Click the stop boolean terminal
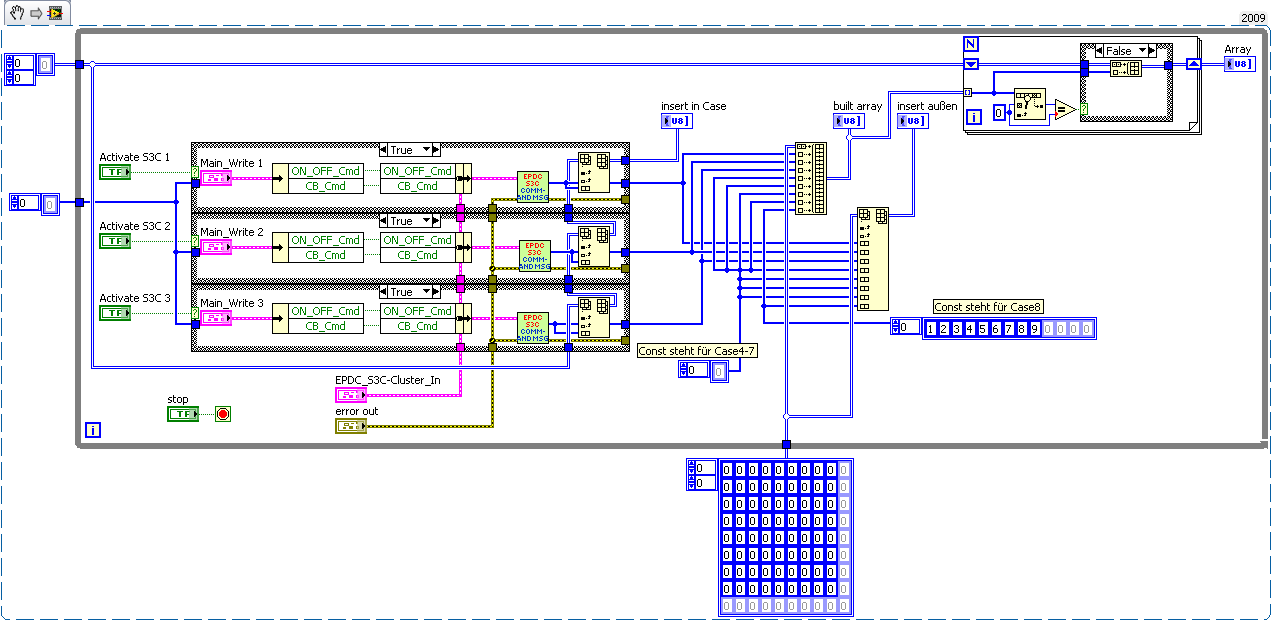Viewport: 1272px width, 621px height. point(183,413)
